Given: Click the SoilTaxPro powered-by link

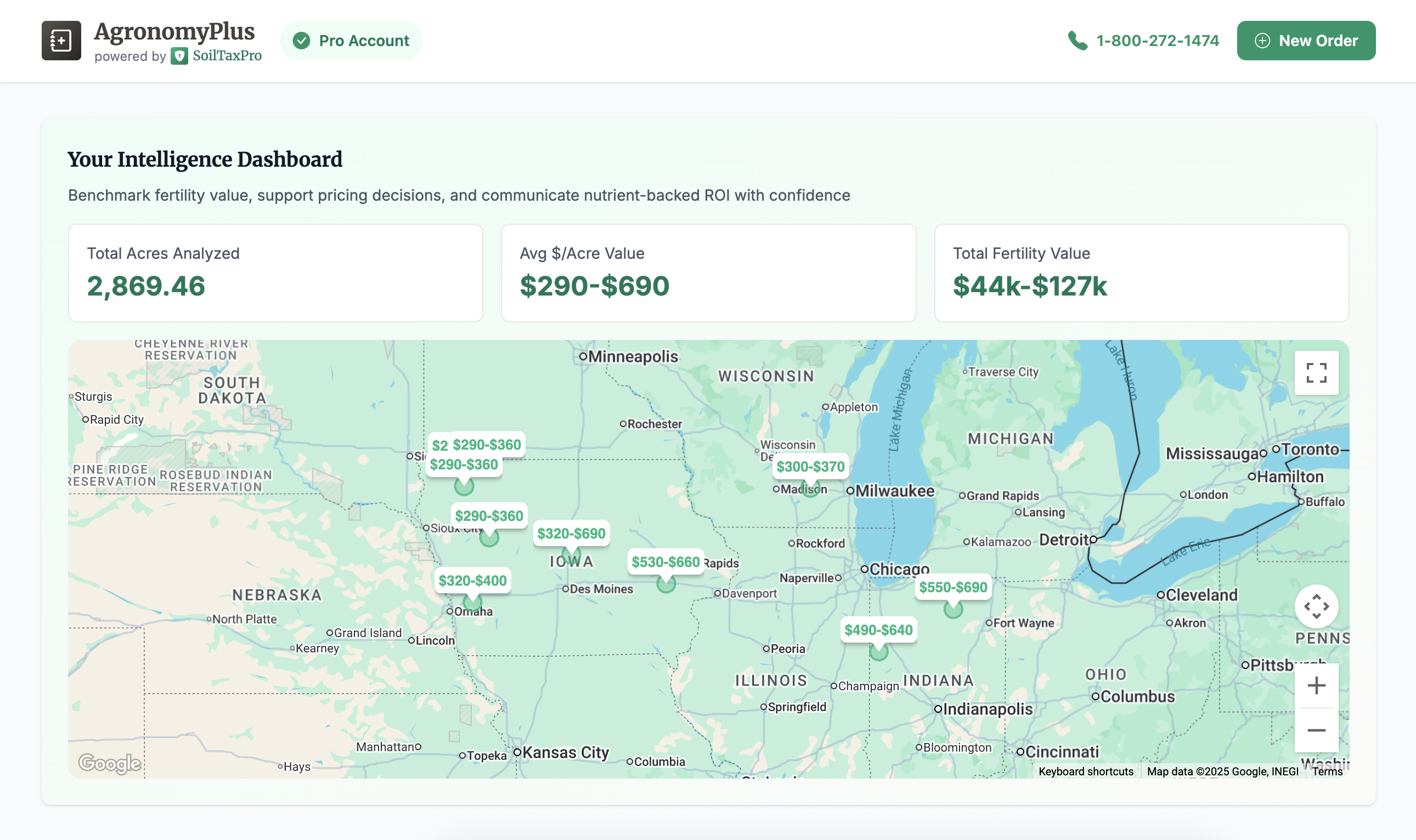Looking at the screenshot, I should coord(216,56).
